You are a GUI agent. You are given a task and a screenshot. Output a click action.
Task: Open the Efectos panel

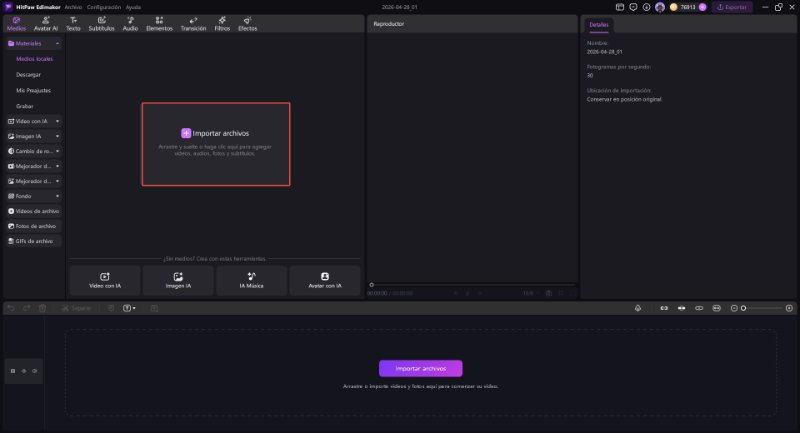(247, 24)
